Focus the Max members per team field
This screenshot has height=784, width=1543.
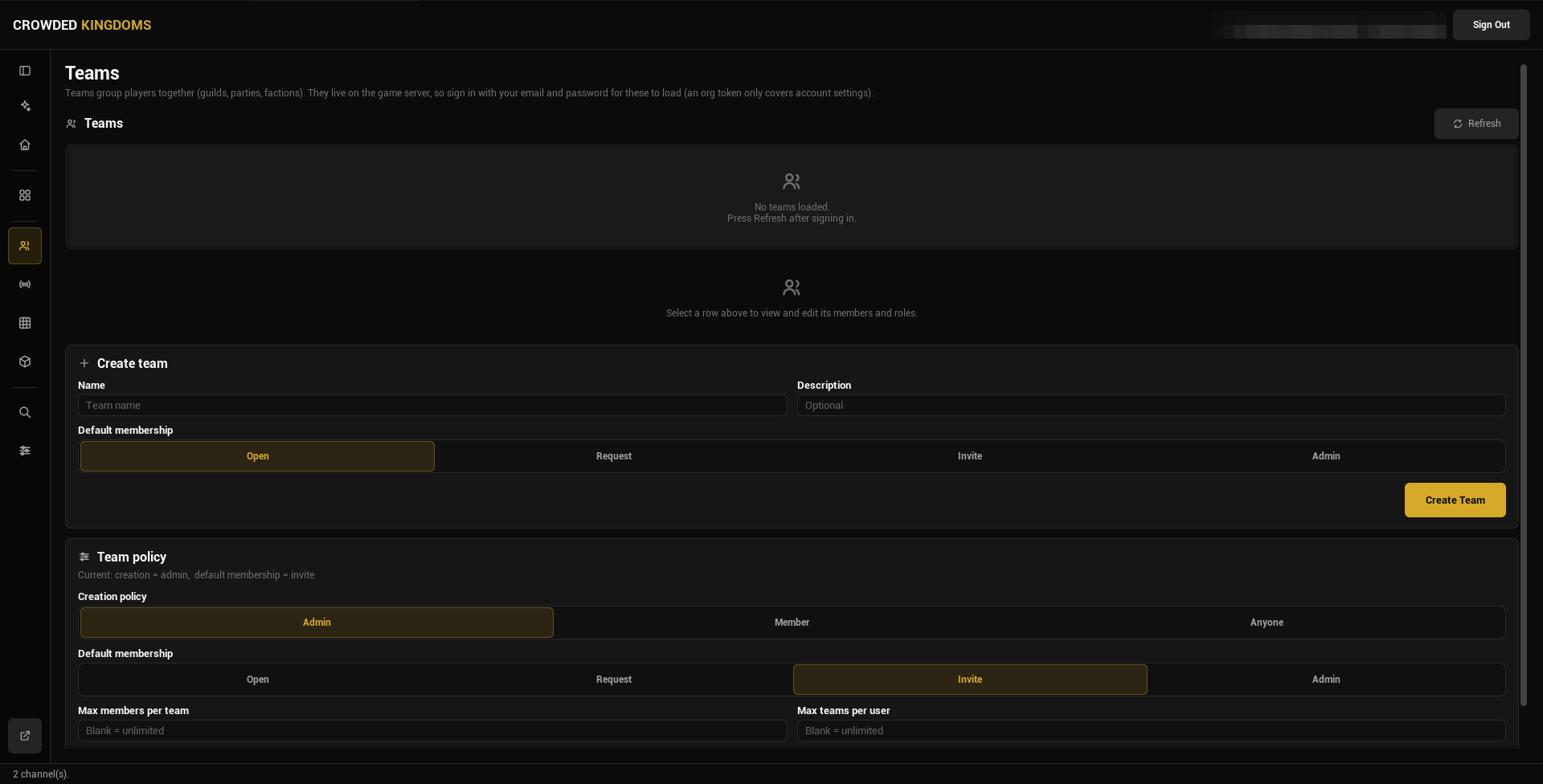[432, 731]
